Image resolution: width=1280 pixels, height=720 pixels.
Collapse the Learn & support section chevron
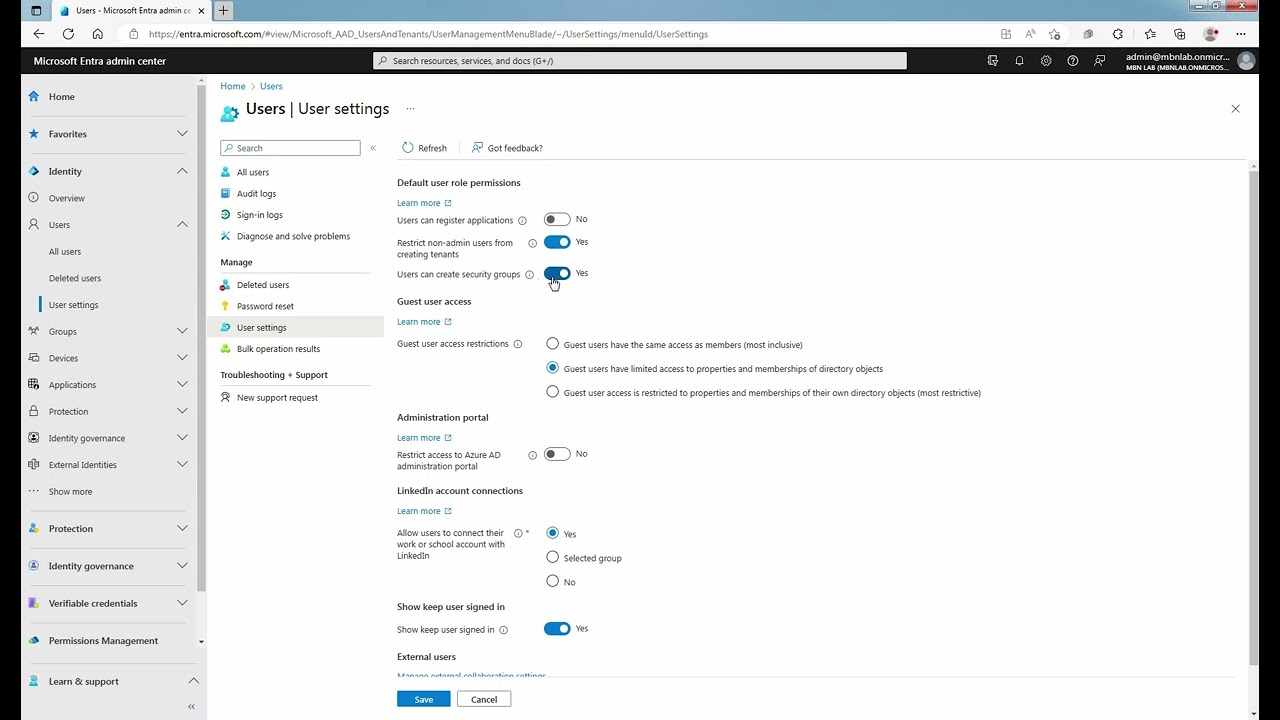click(193, 681)
